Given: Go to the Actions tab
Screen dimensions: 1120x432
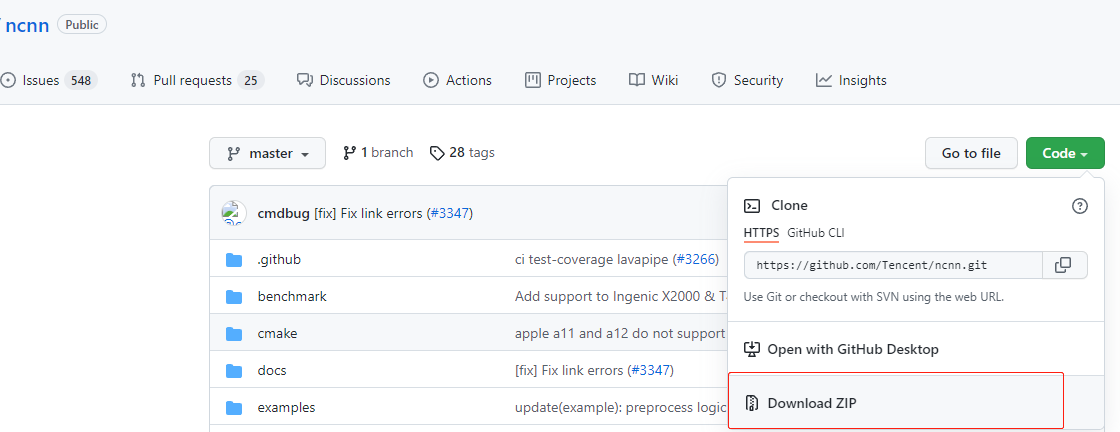Looking at the screenshot, I should [x=457, y=80].
